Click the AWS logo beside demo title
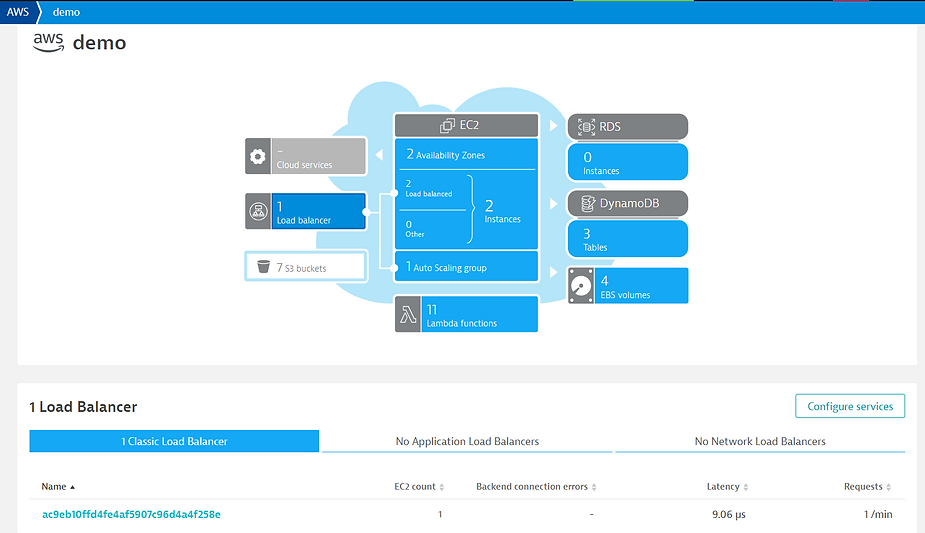The width and height of the screenshot is (925, 533). pos(48,42)
